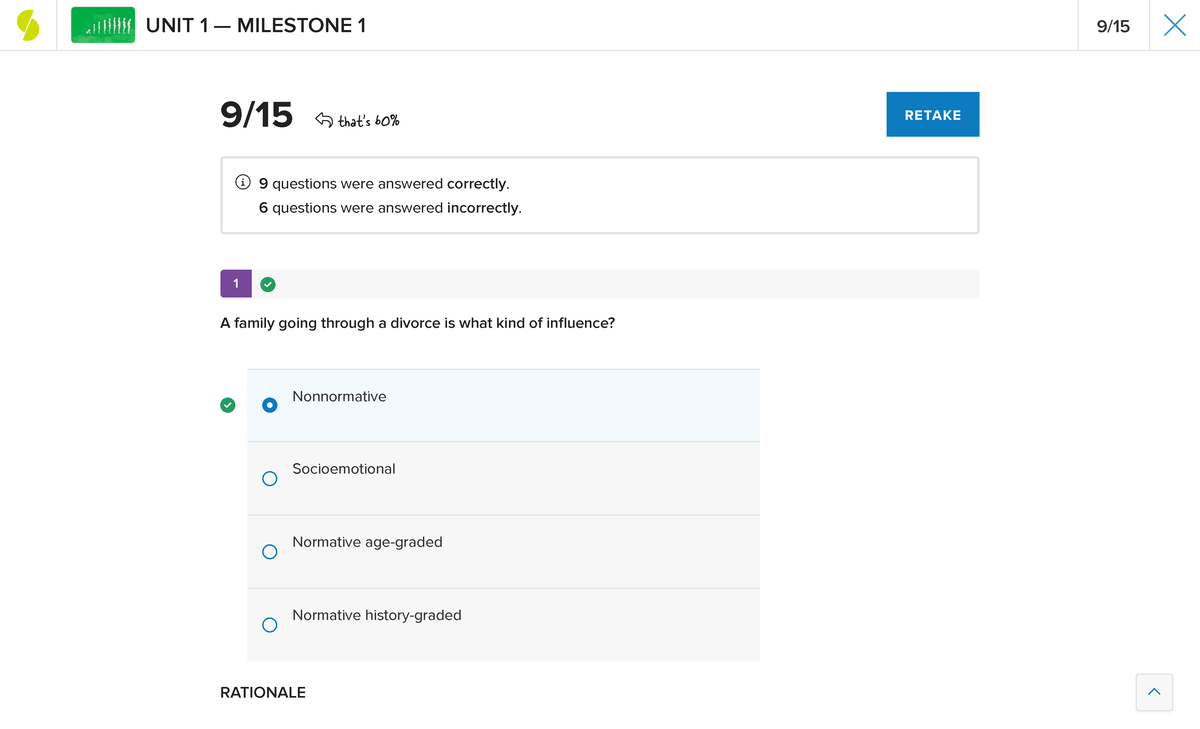Click the Unit 1 — Milestone 1 title
This screenshot has width=1200, height=729.
click(256, 26)
